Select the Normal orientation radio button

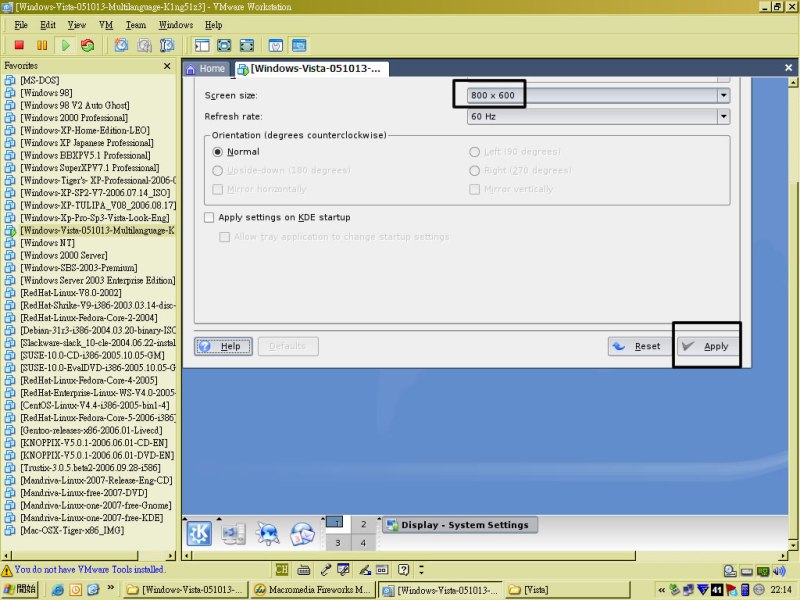pos(217,152)
